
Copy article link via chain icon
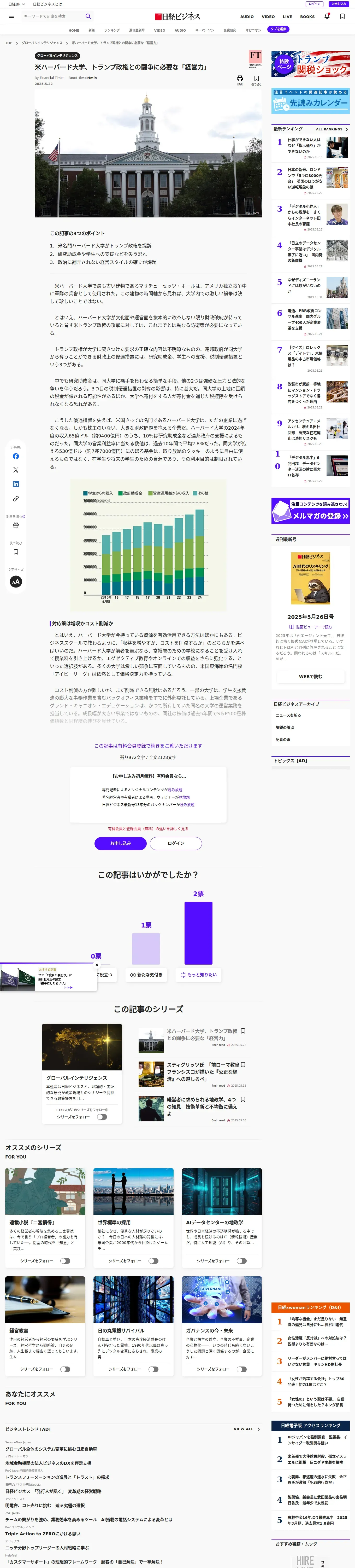(16, 499)
